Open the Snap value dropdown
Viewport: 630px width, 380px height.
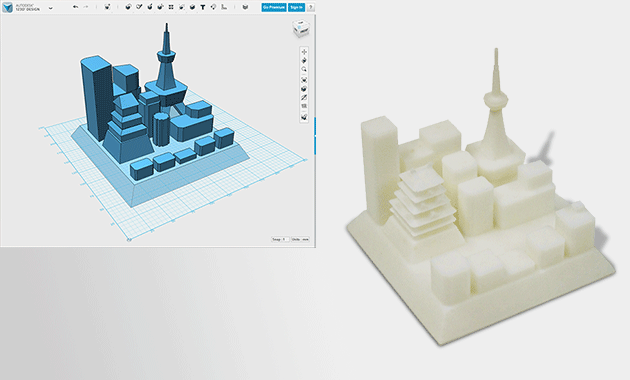tap(280, 239)
